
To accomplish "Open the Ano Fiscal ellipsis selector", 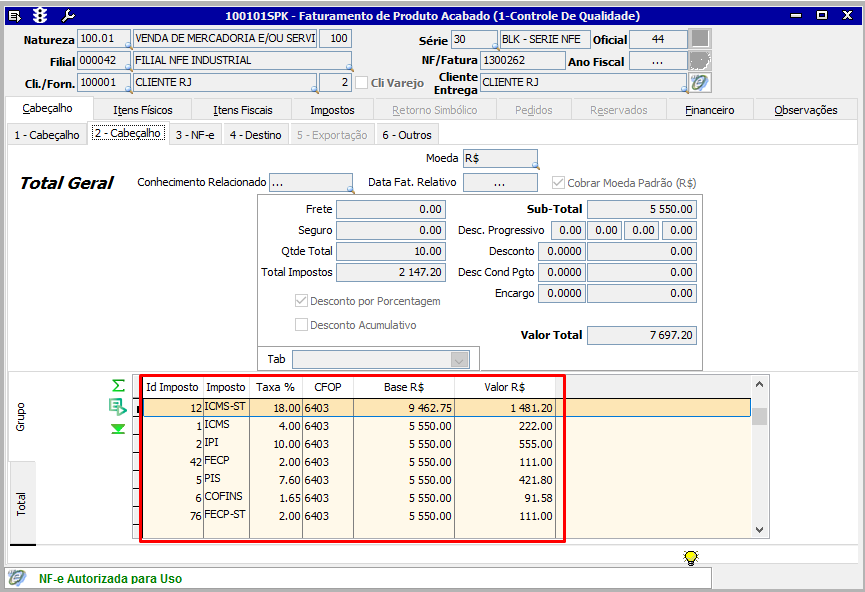I will [x=657, y=61].
